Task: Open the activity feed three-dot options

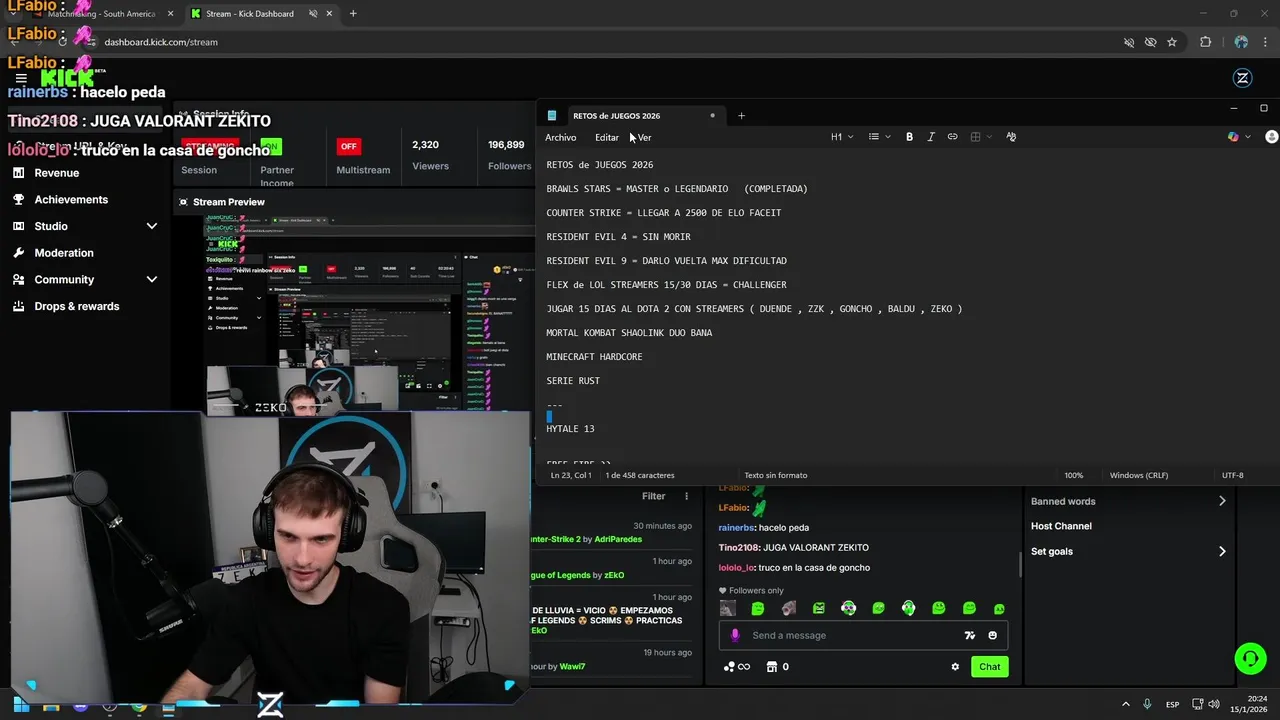Action: tap(686, 496)
